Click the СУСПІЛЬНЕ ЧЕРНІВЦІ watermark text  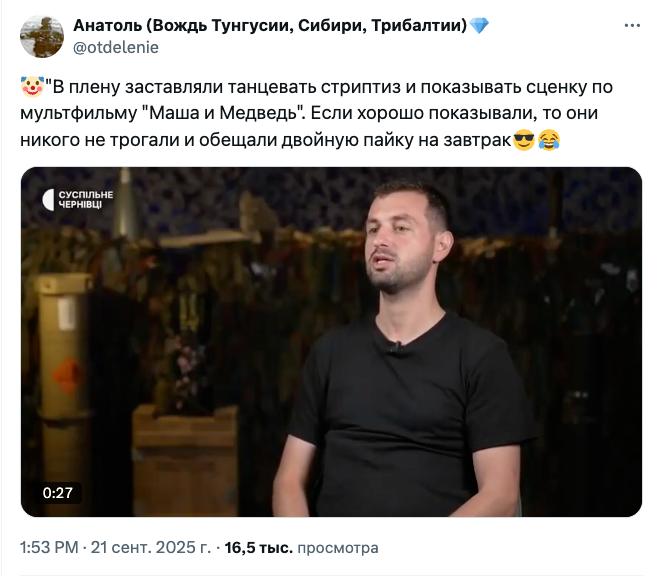tap(86, 199)
